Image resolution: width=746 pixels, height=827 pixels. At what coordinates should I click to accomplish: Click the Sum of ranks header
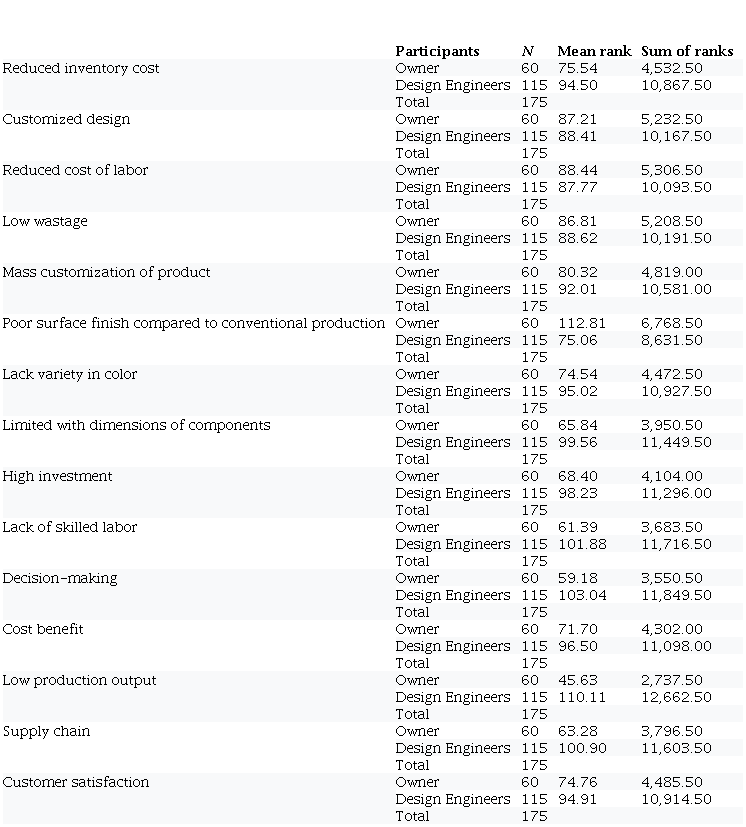click(687, 51)
